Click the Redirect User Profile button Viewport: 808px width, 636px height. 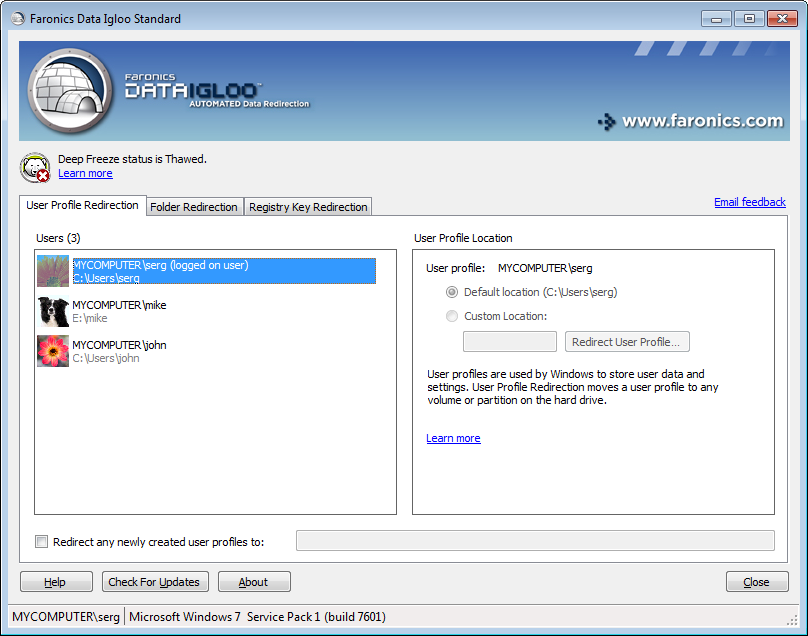coord(627,342)
